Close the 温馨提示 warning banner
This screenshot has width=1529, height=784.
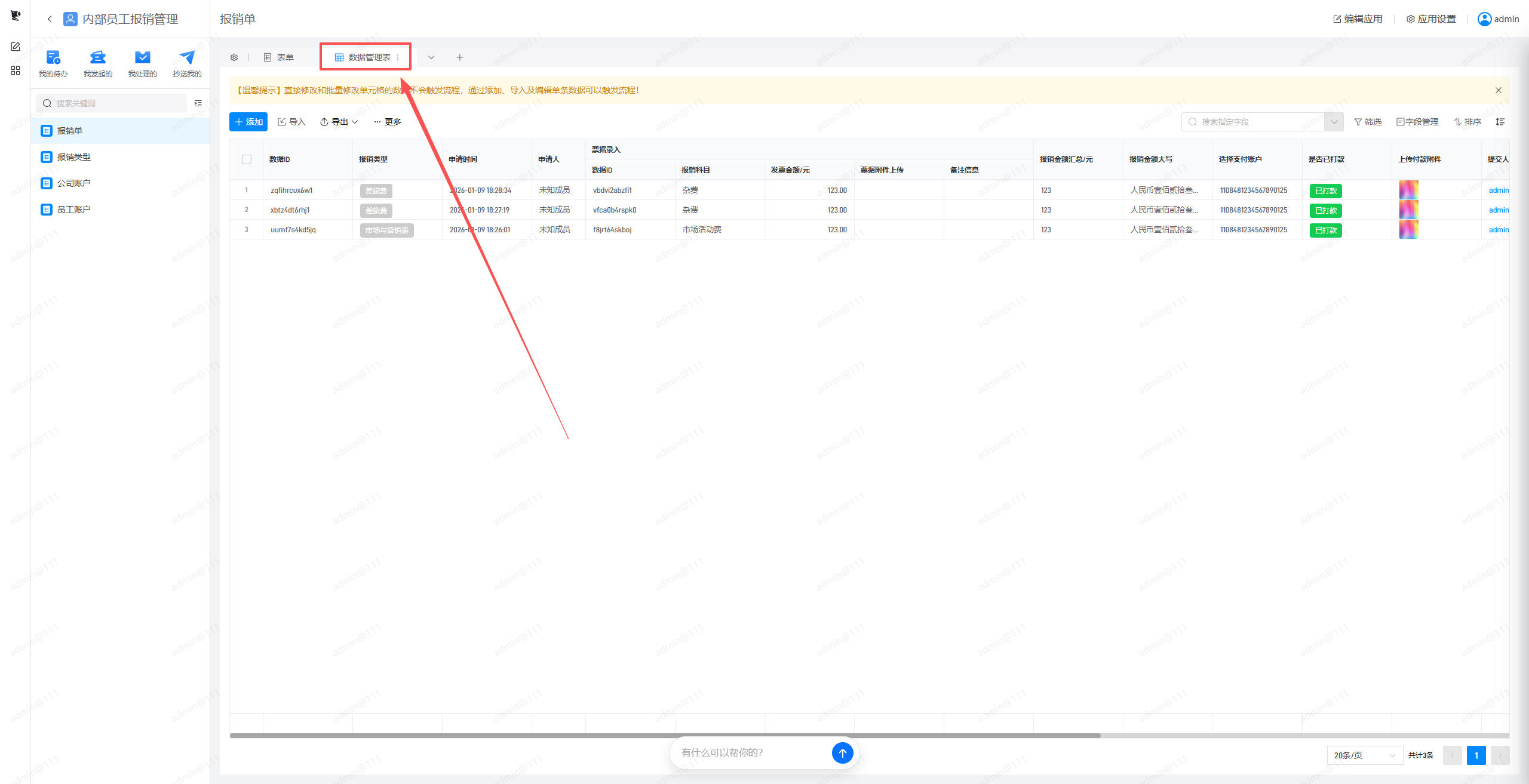1499,90
